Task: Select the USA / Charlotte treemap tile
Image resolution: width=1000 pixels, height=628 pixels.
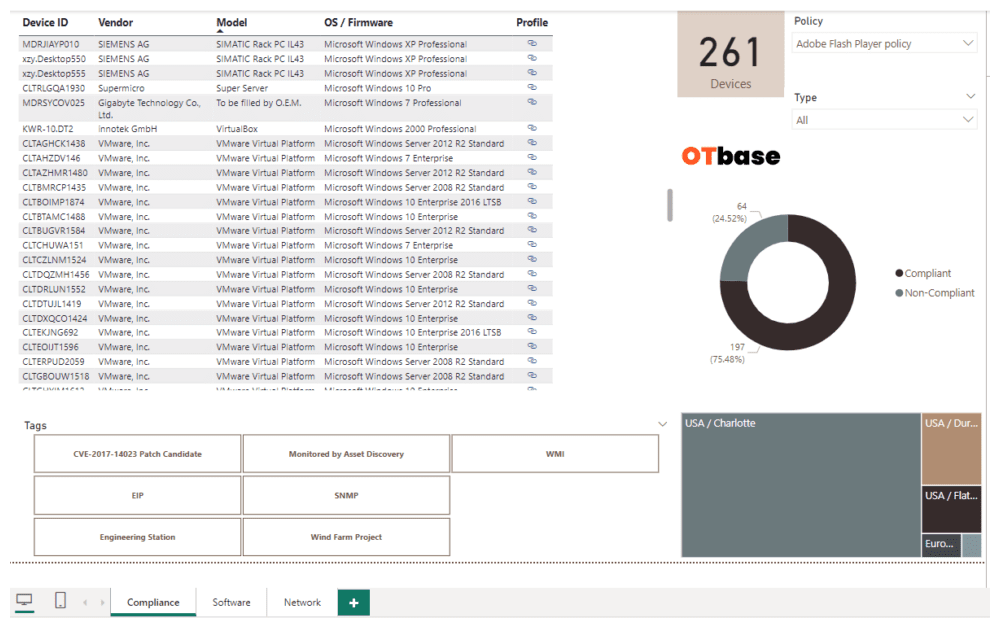Action: (x=800, y=485)
